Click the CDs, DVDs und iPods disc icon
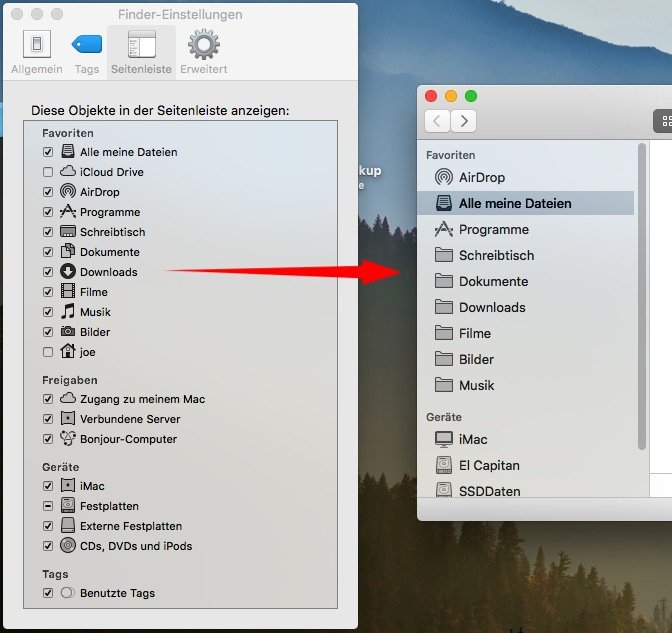The image size is (672, 633). point(68,546)
